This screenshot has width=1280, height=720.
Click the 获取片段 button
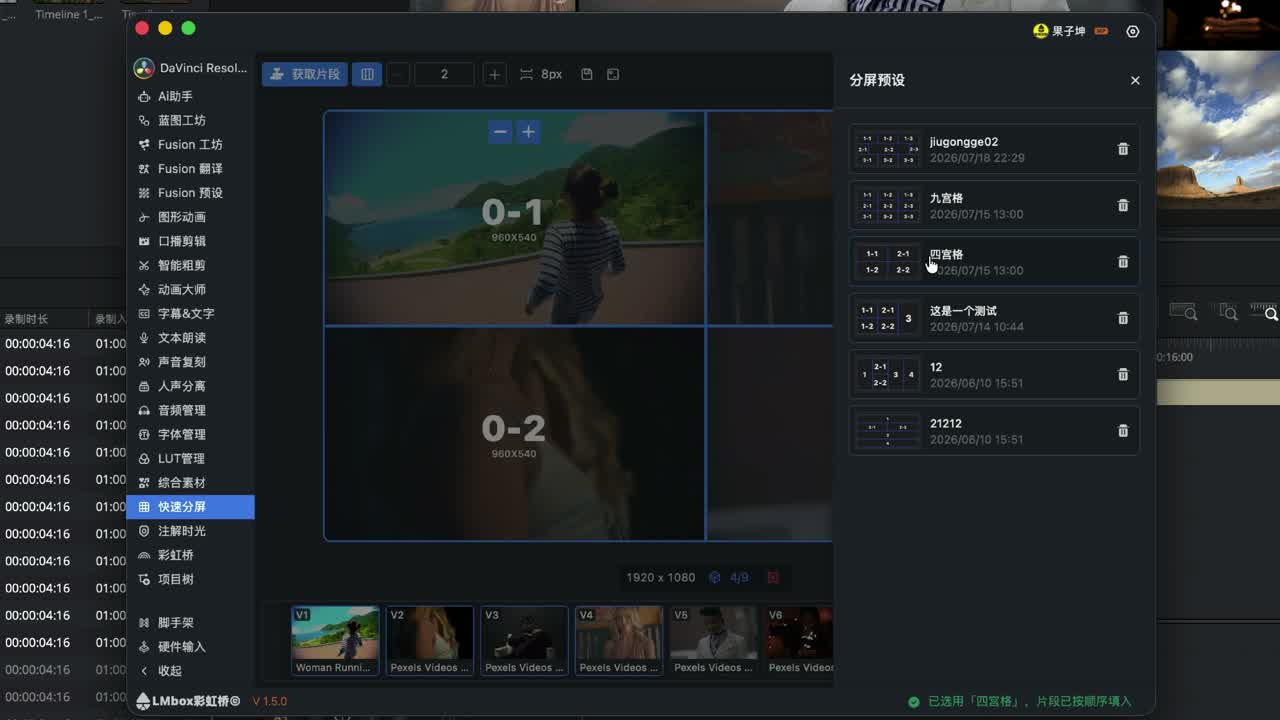305,74
